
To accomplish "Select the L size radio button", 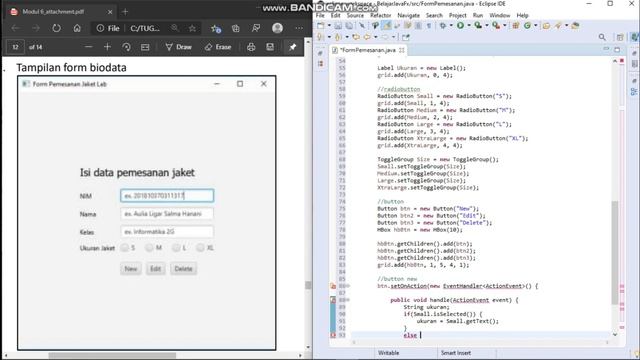I will (176, 248).
